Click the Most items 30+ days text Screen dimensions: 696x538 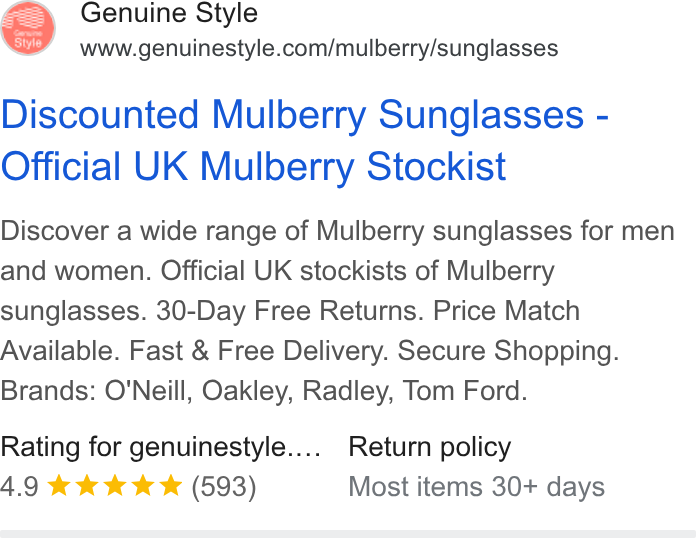[x=476, y=487]
